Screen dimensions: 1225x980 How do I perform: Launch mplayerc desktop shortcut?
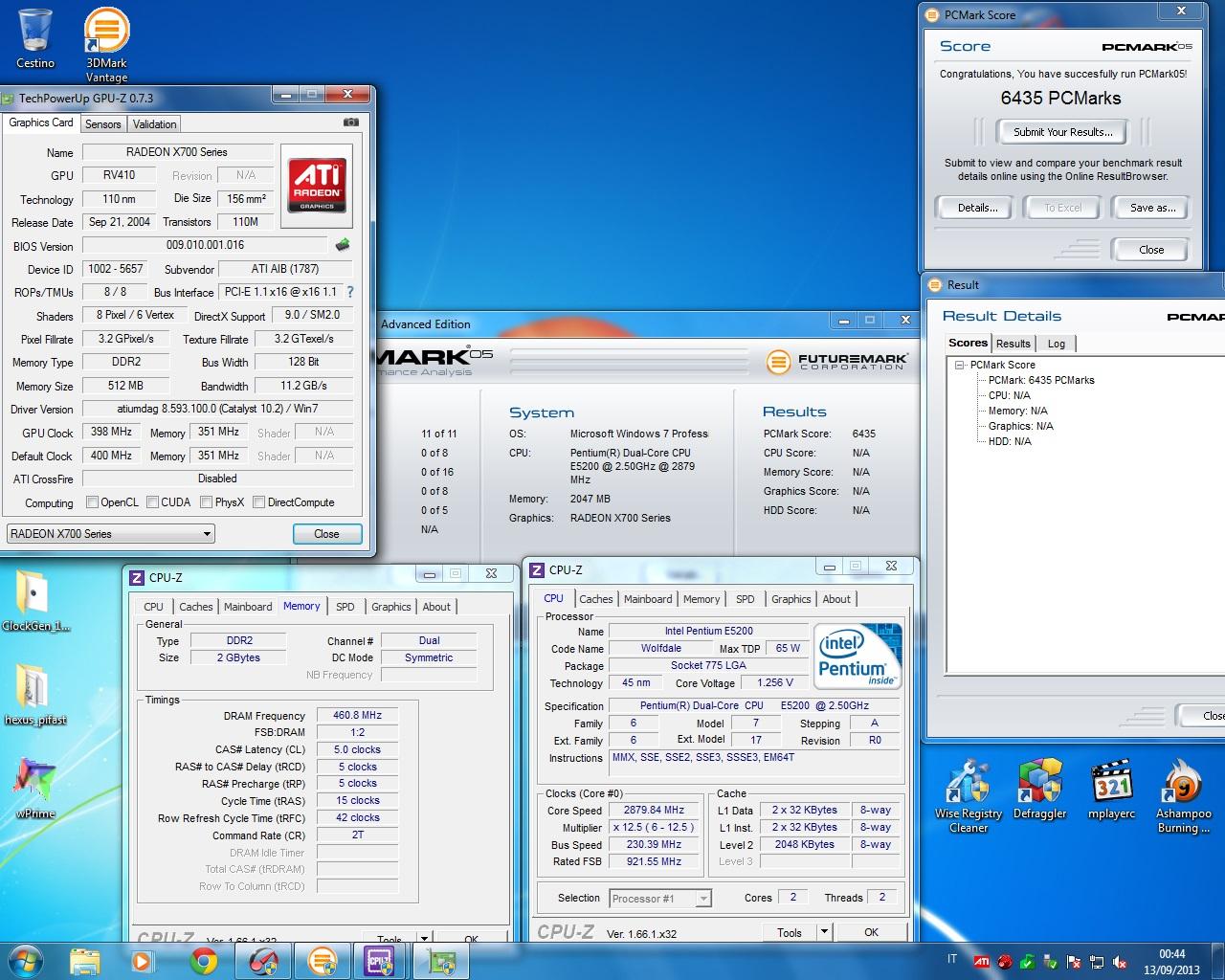(1112, 790)
